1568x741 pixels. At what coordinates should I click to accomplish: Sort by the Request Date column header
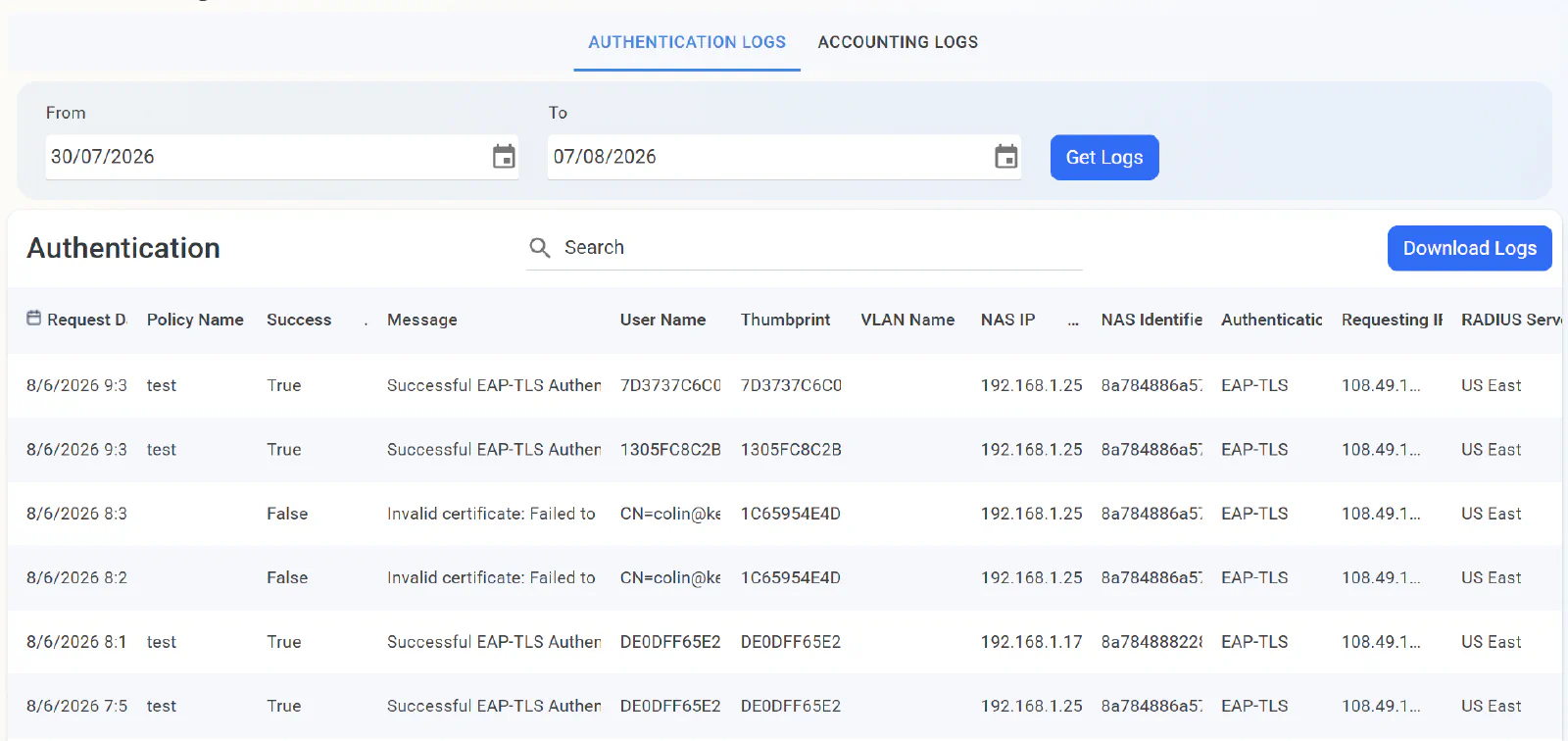86,320
